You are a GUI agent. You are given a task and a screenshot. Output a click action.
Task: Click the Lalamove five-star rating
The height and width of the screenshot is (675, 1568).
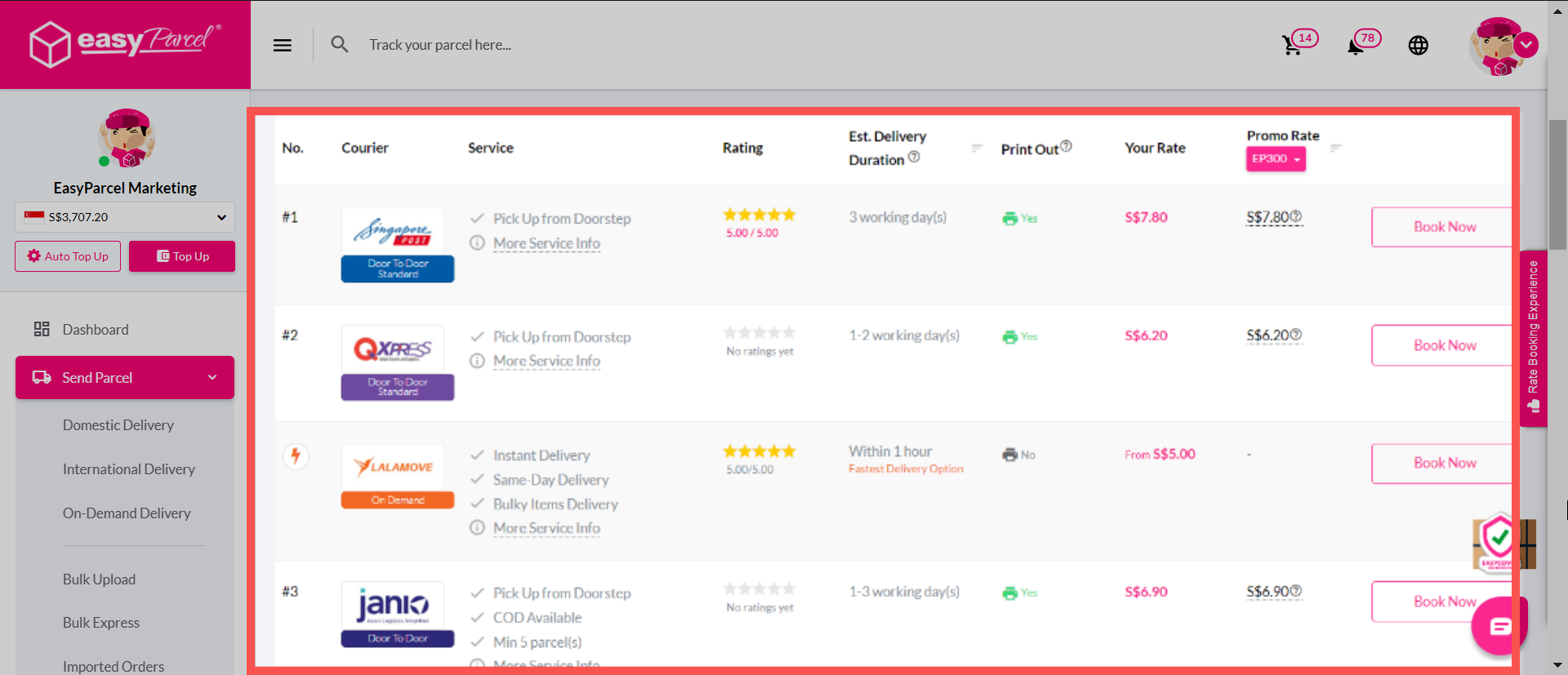759,451
